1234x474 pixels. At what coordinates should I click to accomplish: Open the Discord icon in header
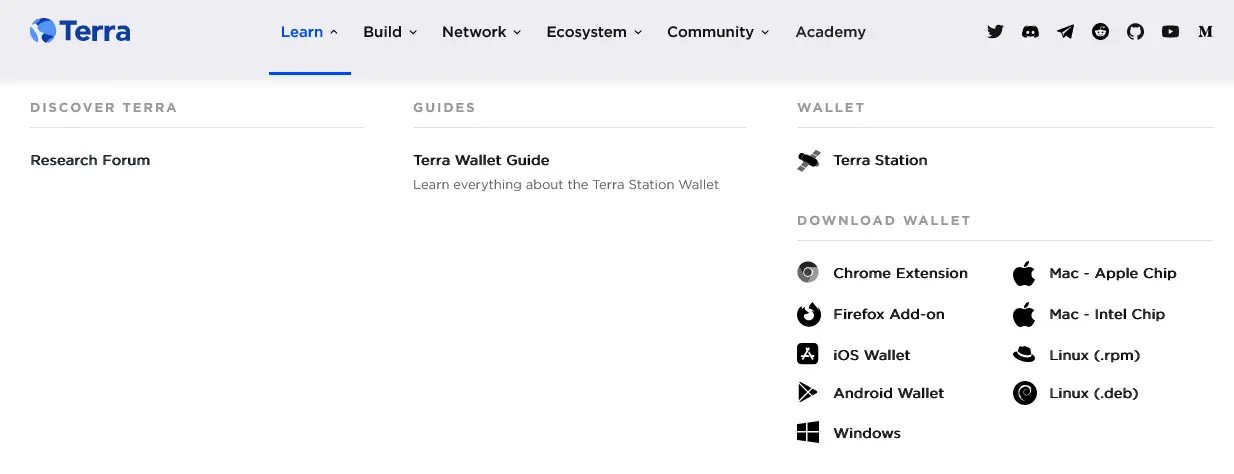pos(1030,32)
